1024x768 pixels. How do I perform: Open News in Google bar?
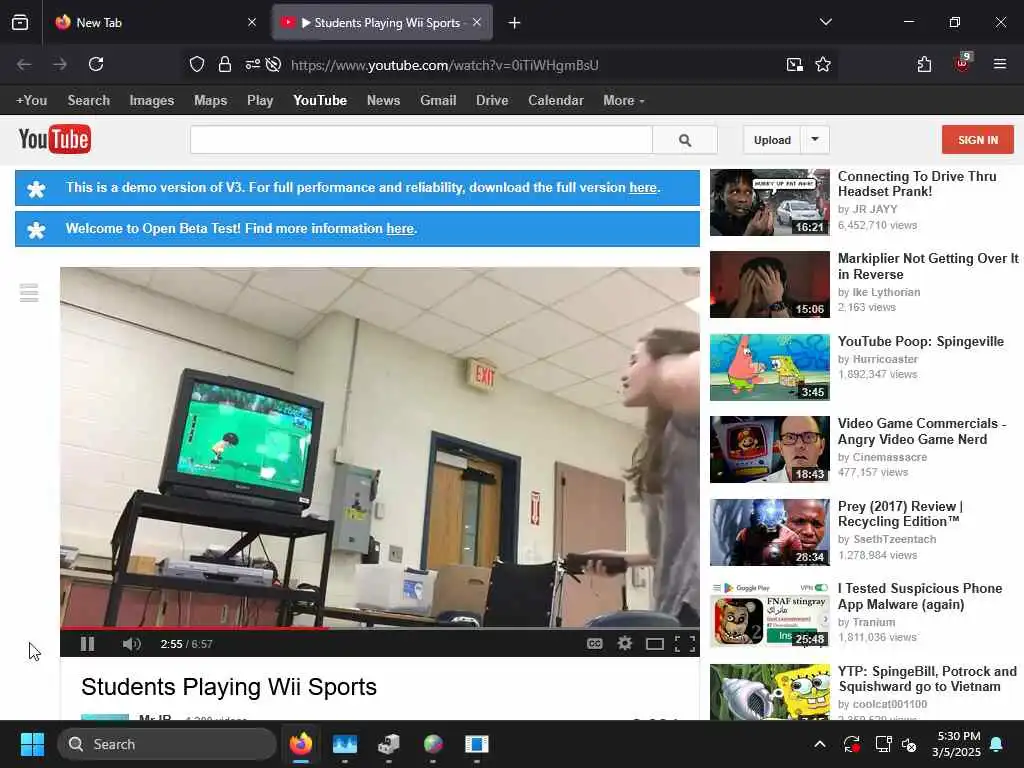(x=383, y=101)
